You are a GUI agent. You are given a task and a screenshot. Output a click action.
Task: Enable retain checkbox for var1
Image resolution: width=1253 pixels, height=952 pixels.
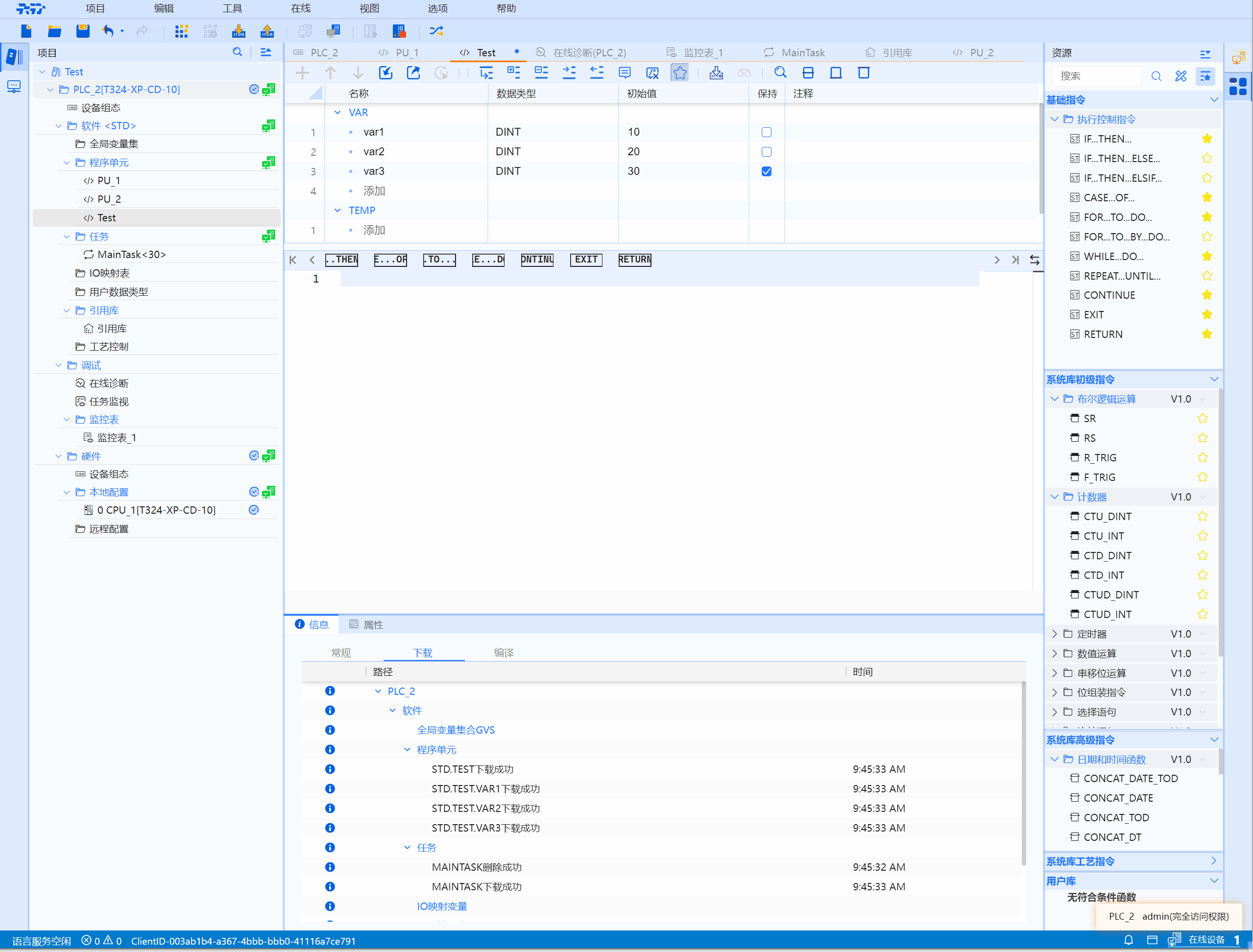[x=766, y=132]
